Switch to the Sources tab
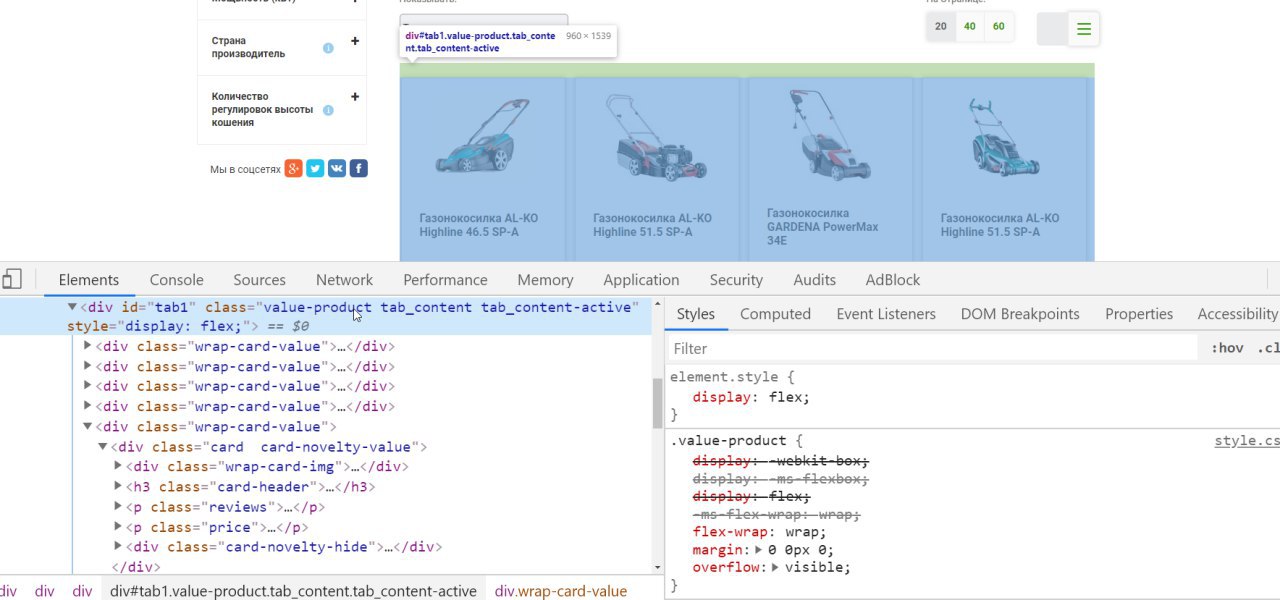The image size is (1280, 600). 260,280
